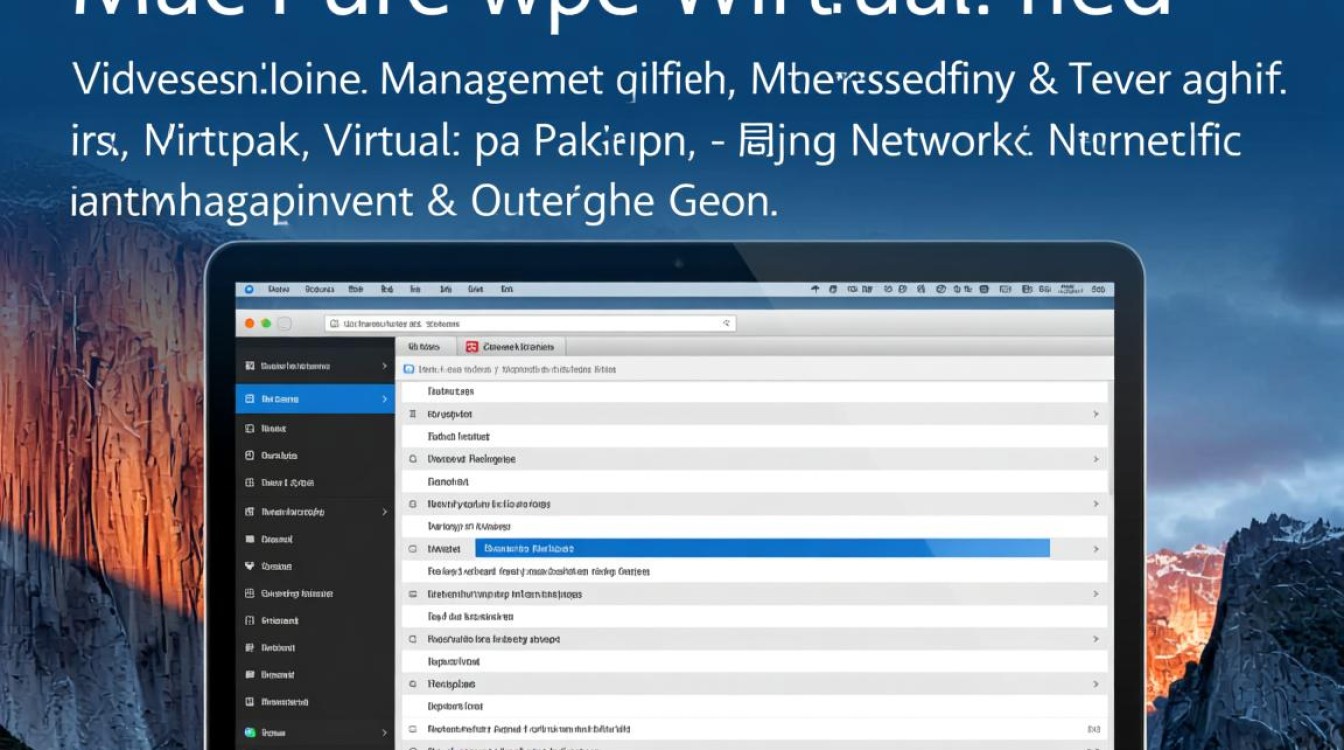
Task: Click the red icon on the second tab
Action: 472,346
